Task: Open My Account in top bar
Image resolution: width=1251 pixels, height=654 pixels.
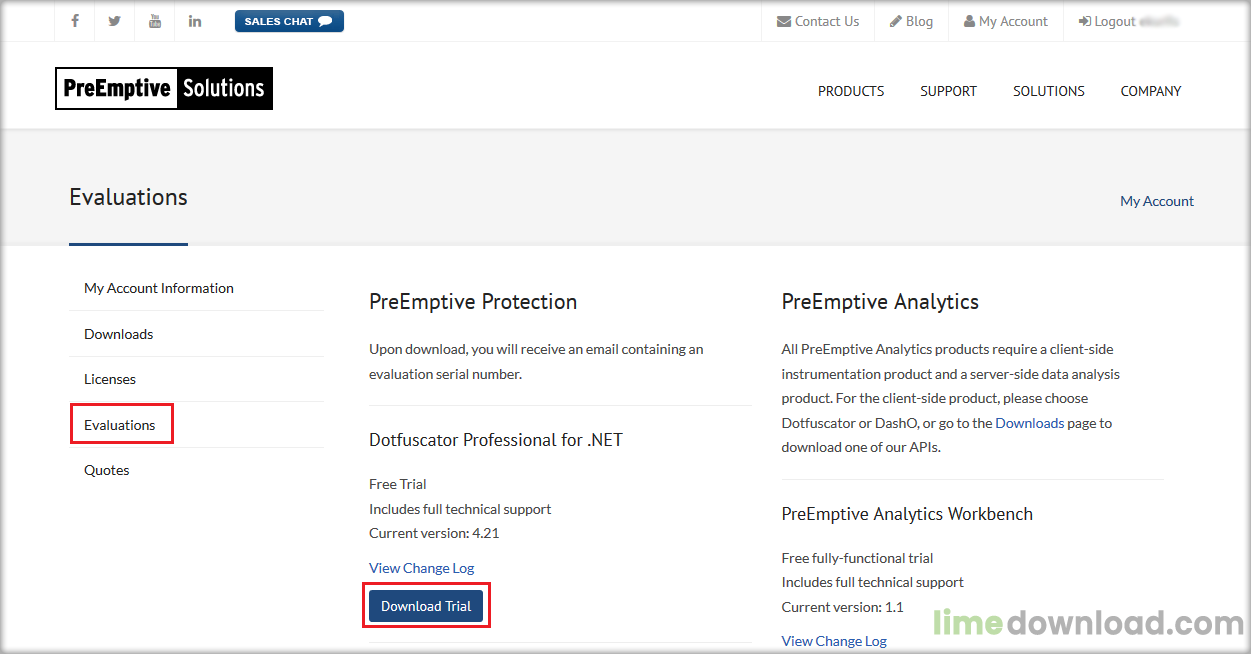Action: click(x=1005, y=21)
